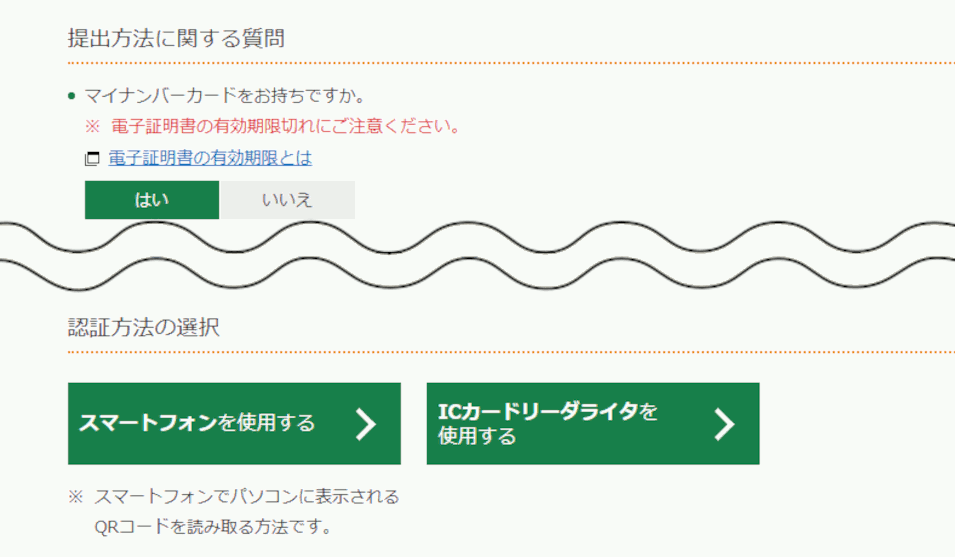Choose the いいえ option
The width and height of the screenshot is (955, 557).
tap(287, 200)
